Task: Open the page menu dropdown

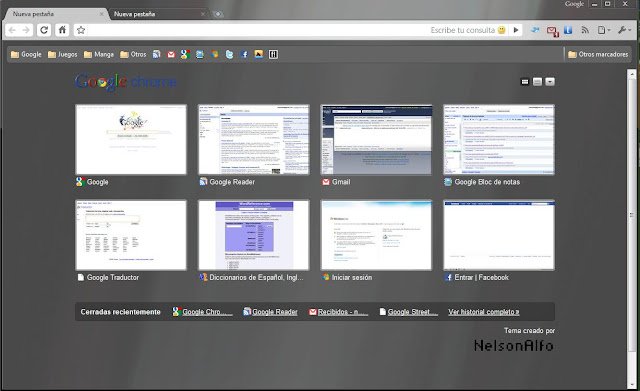Action: [604, 30]
